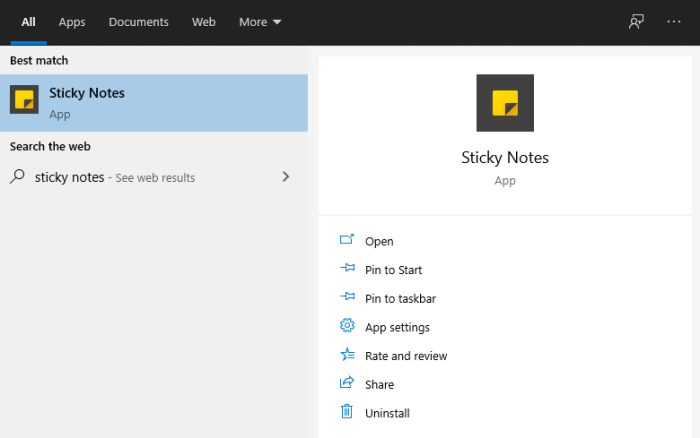Click the magnifier icon beside the web search
This screenshot has height=438, width=700.
pos(18,177)
